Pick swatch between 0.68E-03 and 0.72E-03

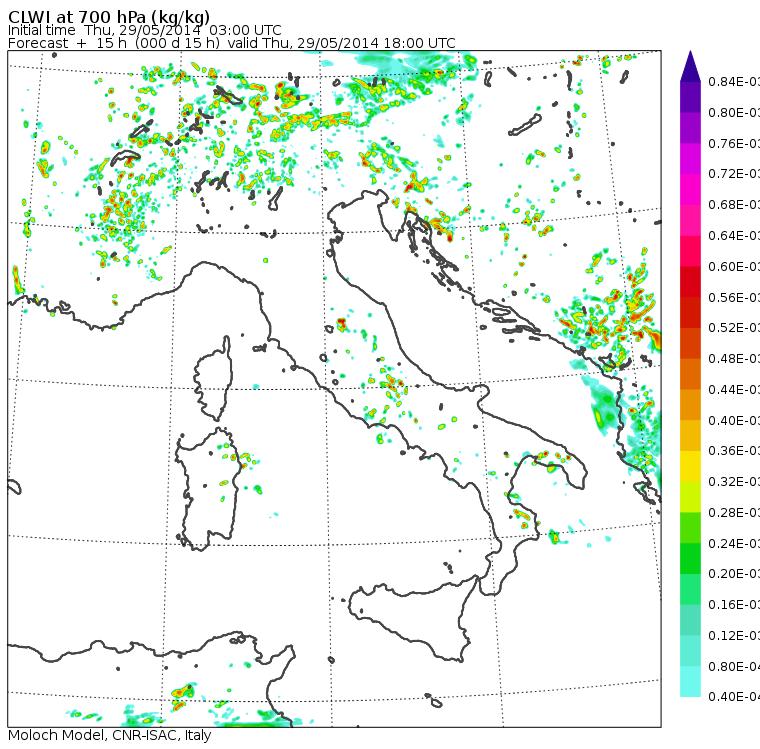(x=690, y=190)
